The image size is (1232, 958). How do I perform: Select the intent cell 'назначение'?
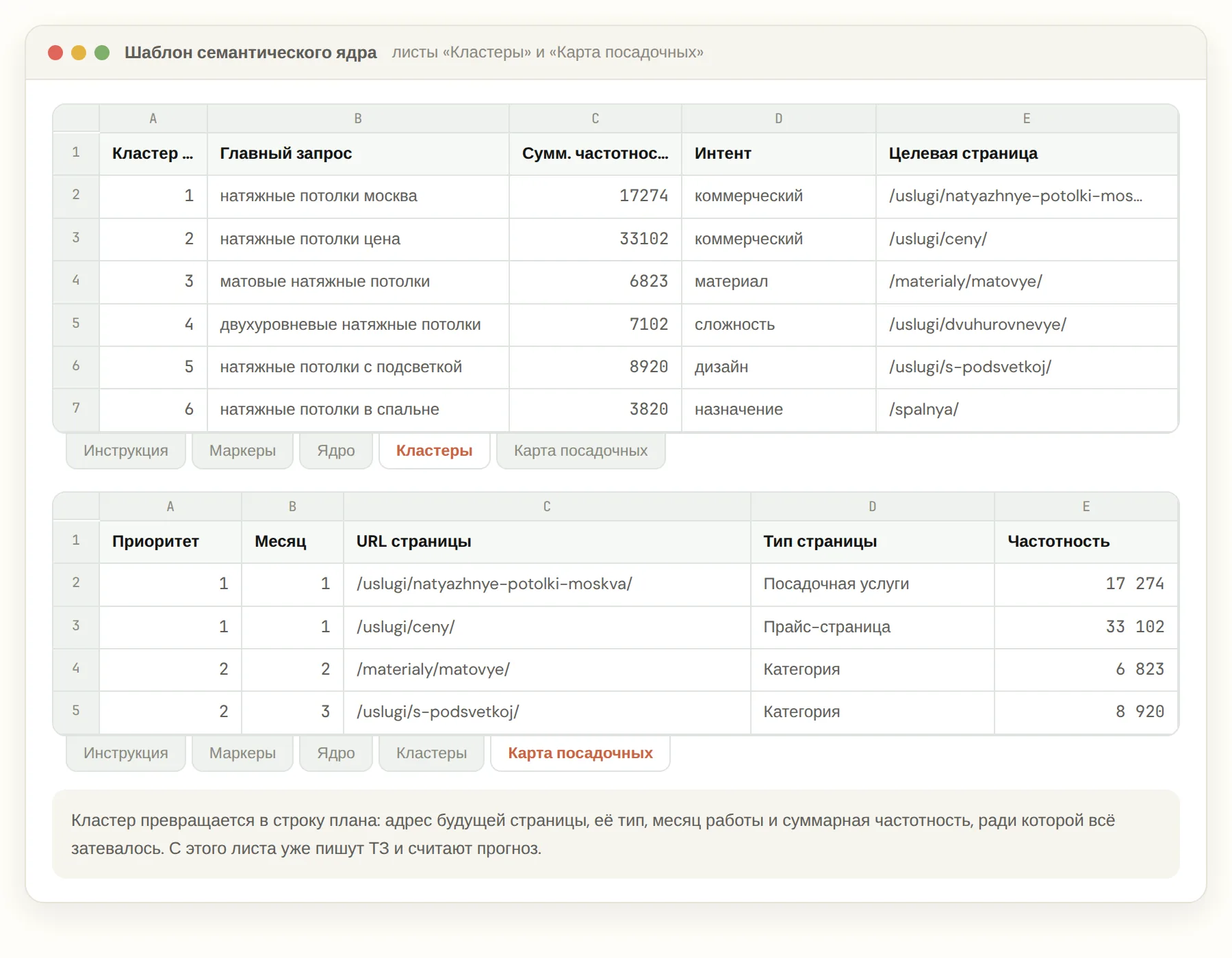(779, 410)
